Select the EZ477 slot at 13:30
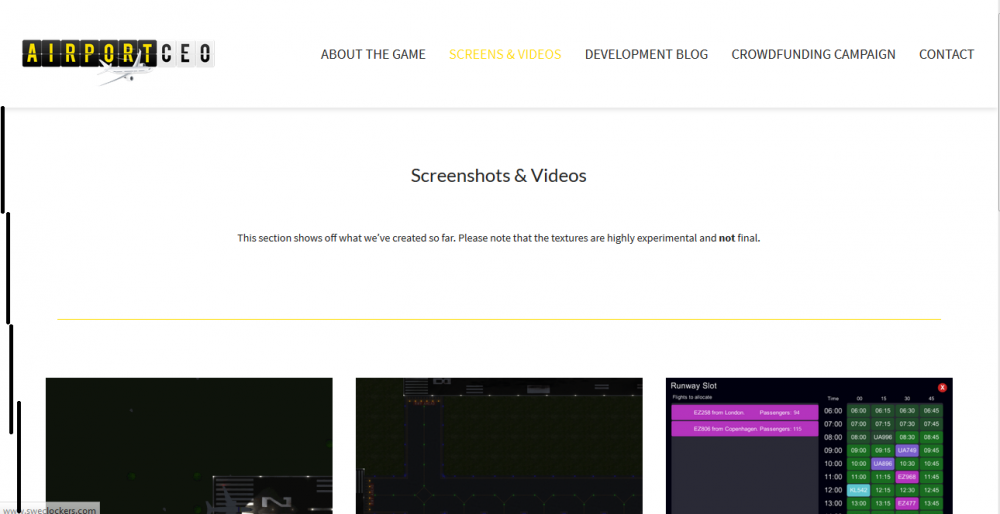1000x514 pixels. click(x=907, y=503)
